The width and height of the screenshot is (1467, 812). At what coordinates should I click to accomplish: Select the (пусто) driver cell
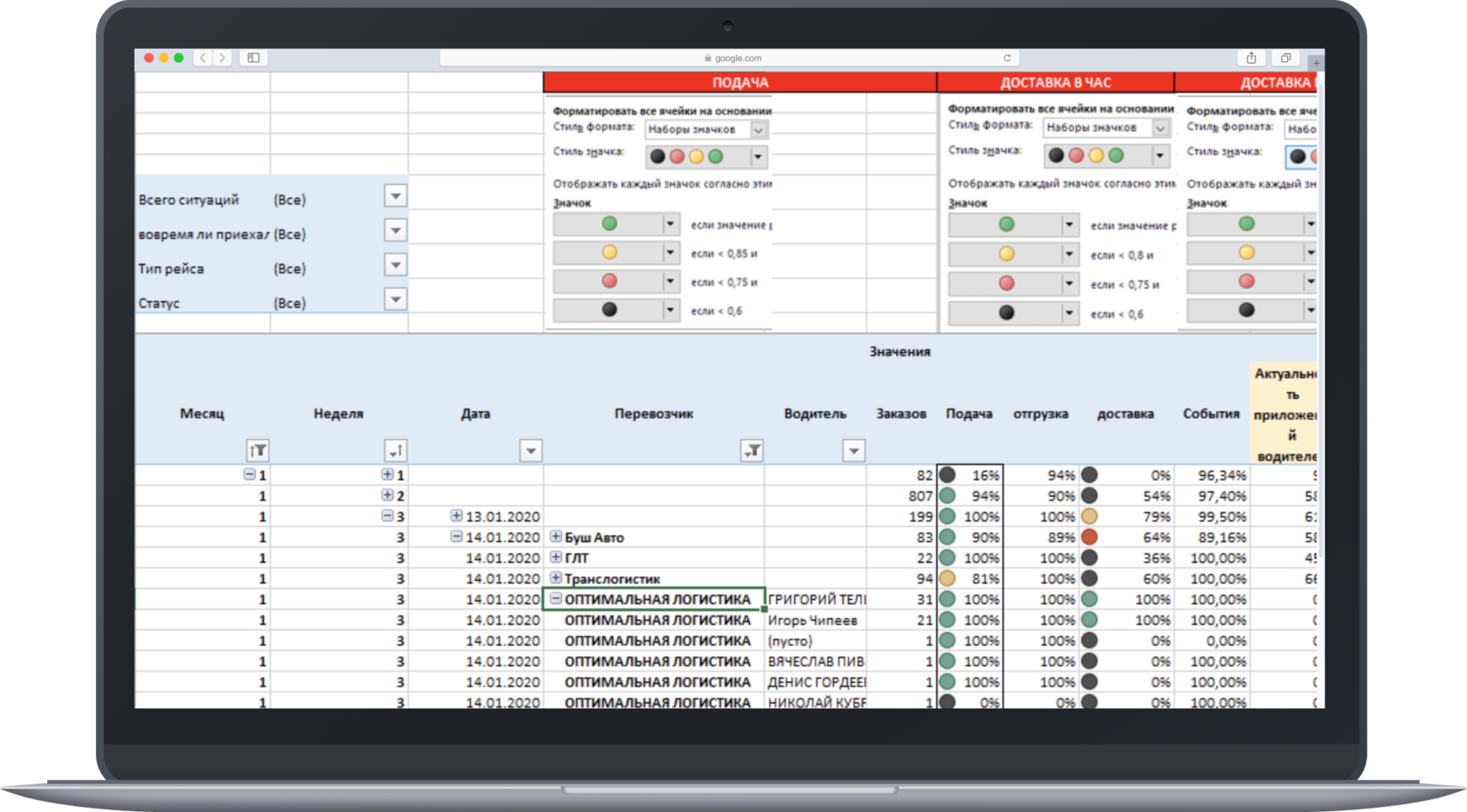tap(814, 641)
